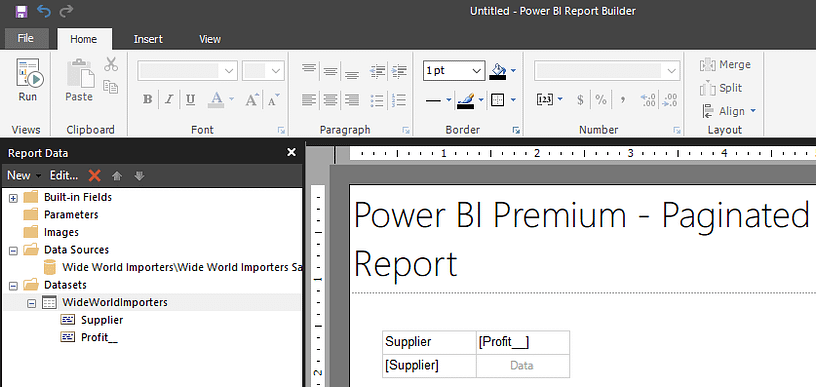Decrease decimal places
This screenshot has height=387, width=816.
[x=670, y=99]
